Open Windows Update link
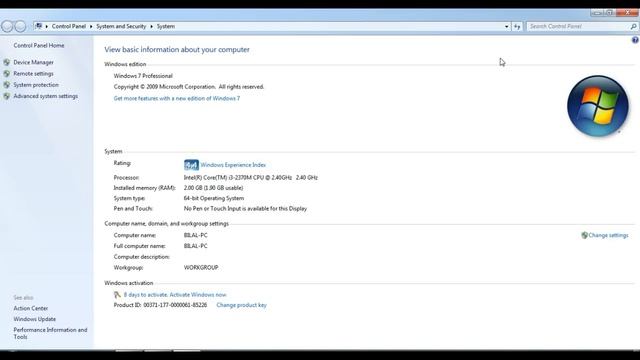 [x=35, y=319]
